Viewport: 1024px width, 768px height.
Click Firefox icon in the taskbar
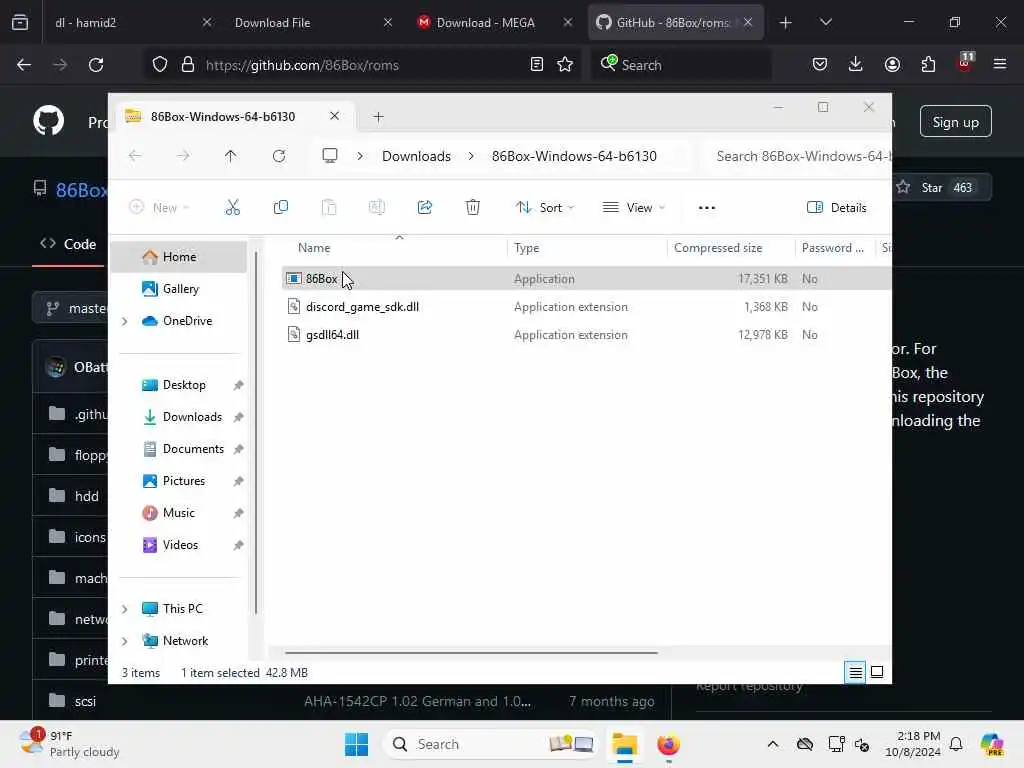[x=668, y=744]
